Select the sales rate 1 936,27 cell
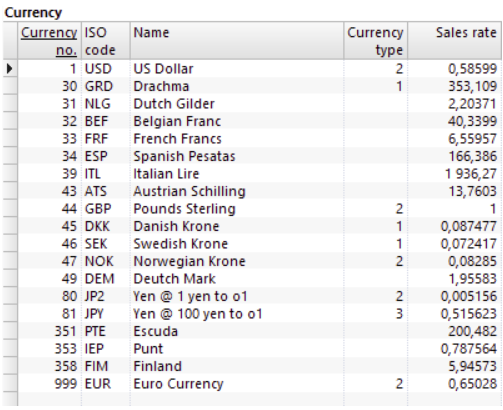Screen dimensions: 503x410 pyautogui.click(x=454, y=174)
